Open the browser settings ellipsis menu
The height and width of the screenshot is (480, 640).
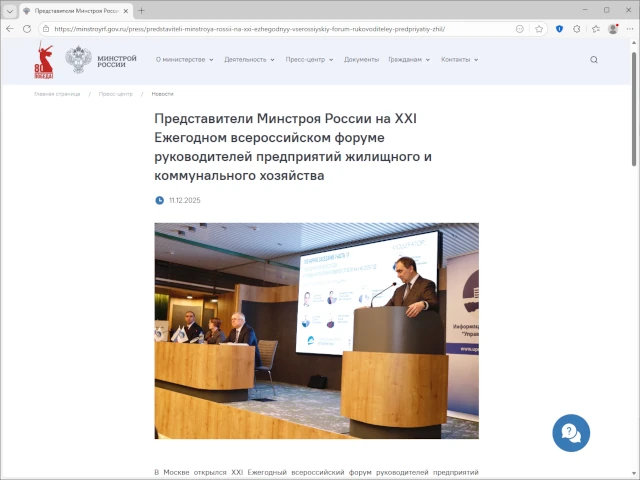tap(630, 29)
